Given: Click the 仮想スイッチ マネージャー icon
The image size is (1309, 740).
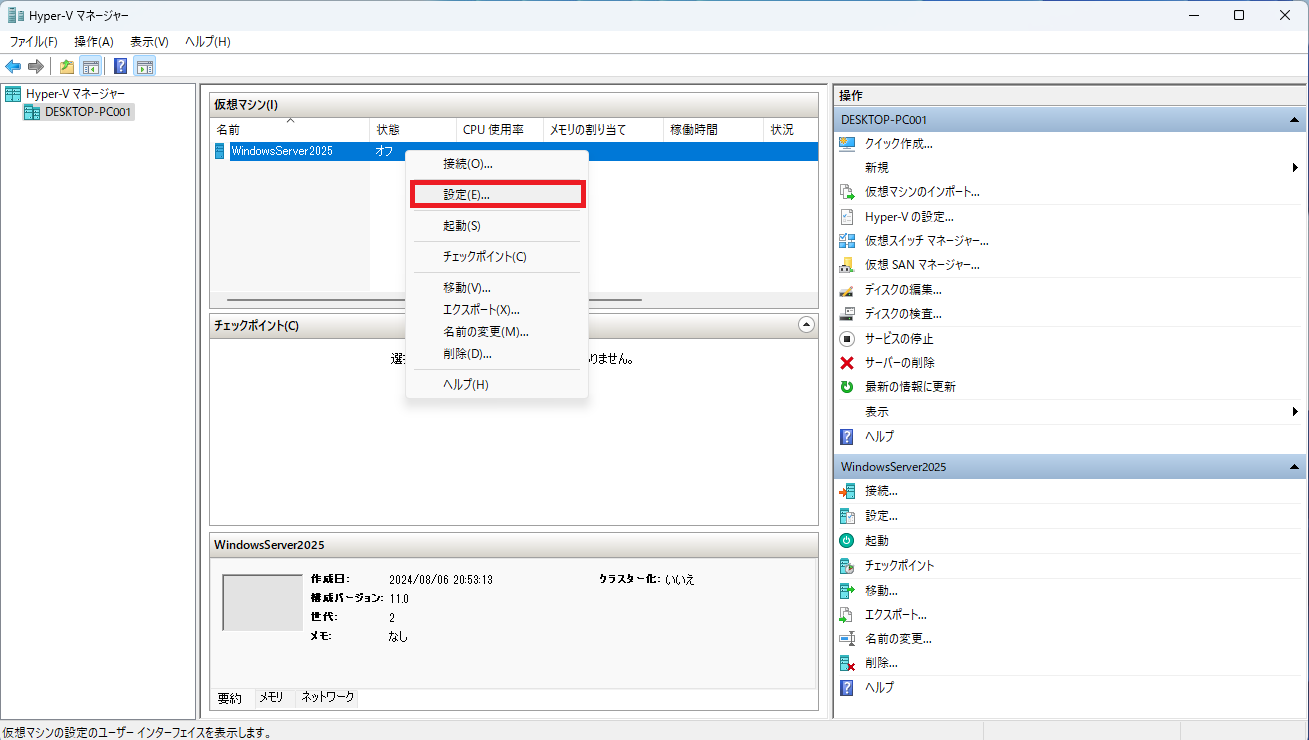Looking at the screenshot, I should 847,240.
